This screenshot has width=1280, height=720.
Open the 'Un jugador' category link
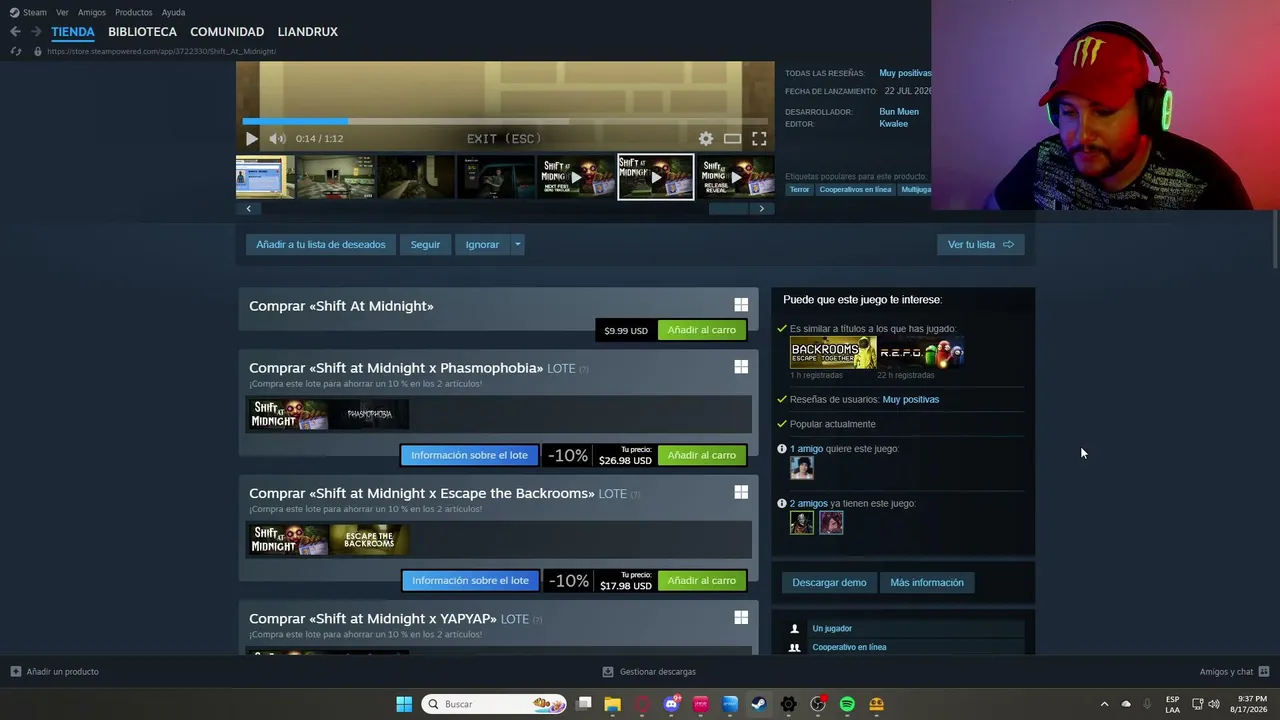coord(832,628)
